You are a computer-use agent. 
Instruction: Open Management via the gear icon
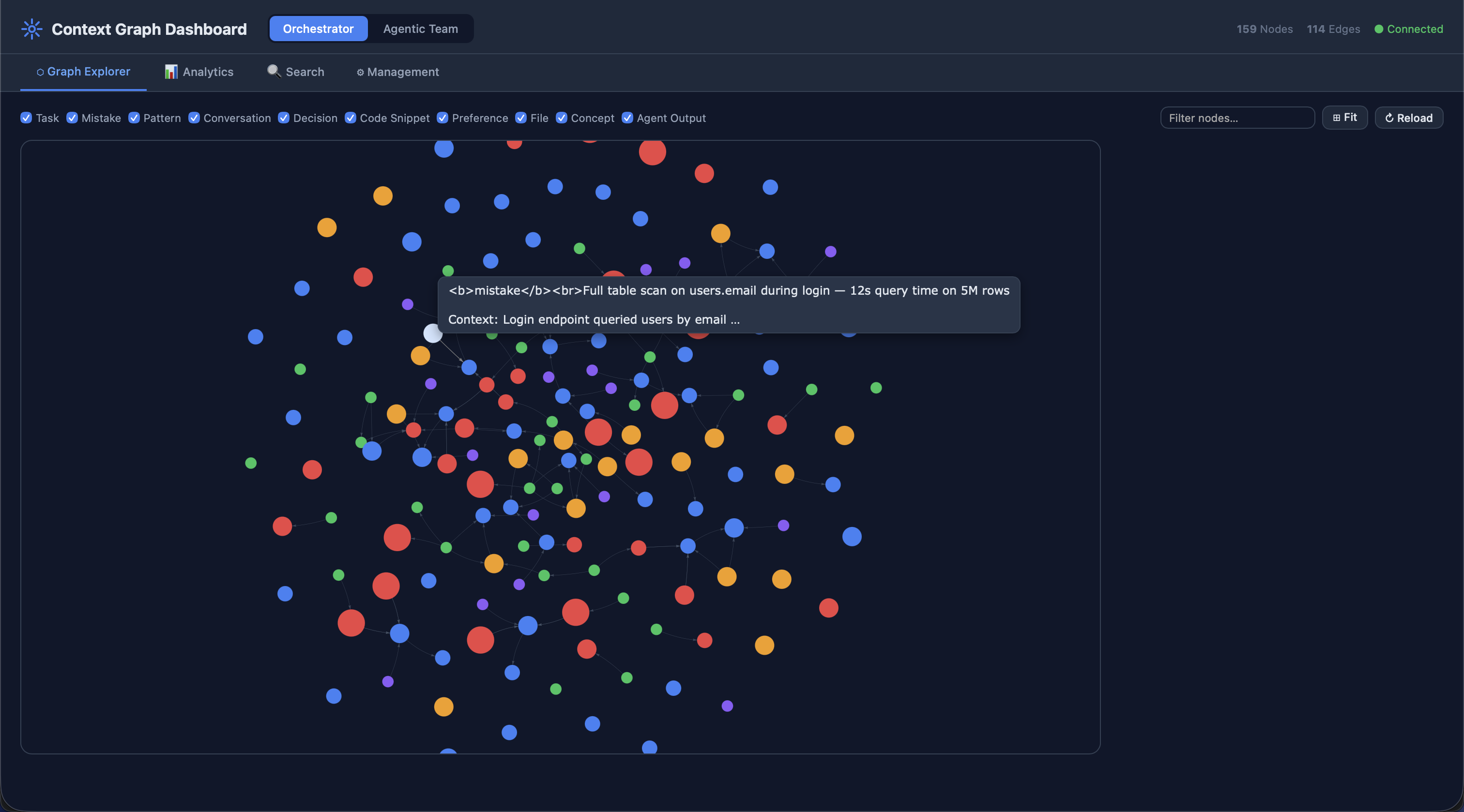point(360,72)
